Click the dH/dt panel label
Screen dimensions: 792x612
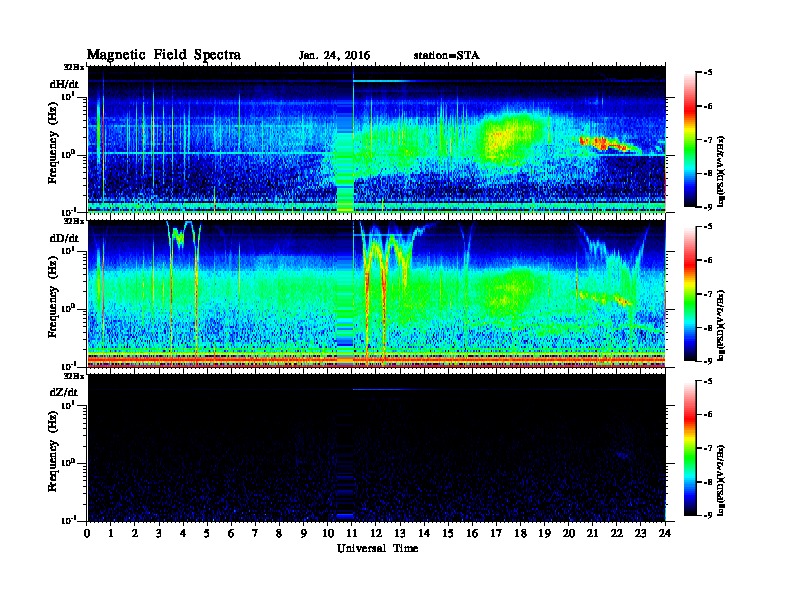(64, 84)
